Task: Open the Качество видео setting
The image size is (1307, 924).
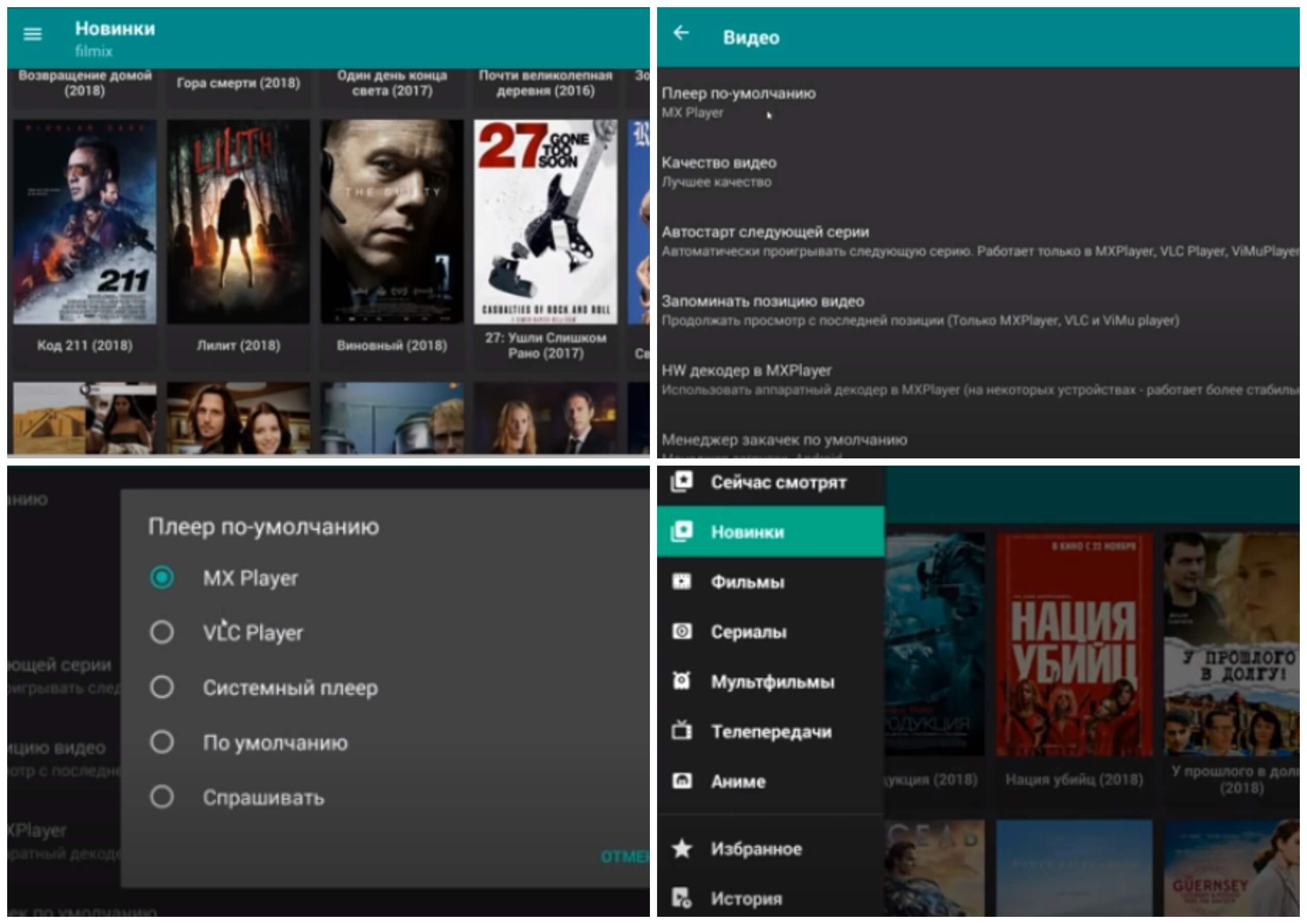Action: [978, 172]
